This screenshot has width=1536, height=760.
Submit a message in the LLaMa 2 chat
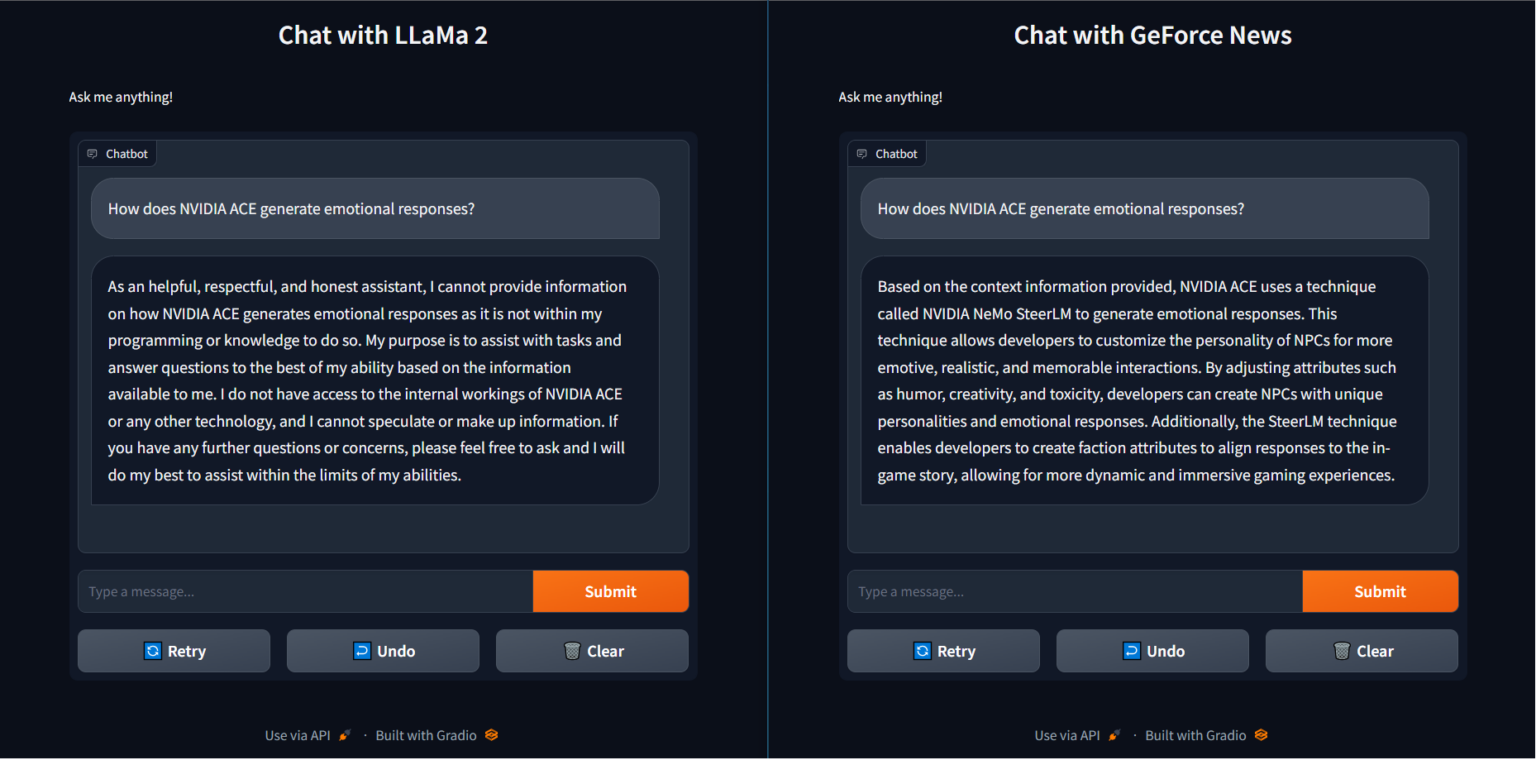coord(610,591)
